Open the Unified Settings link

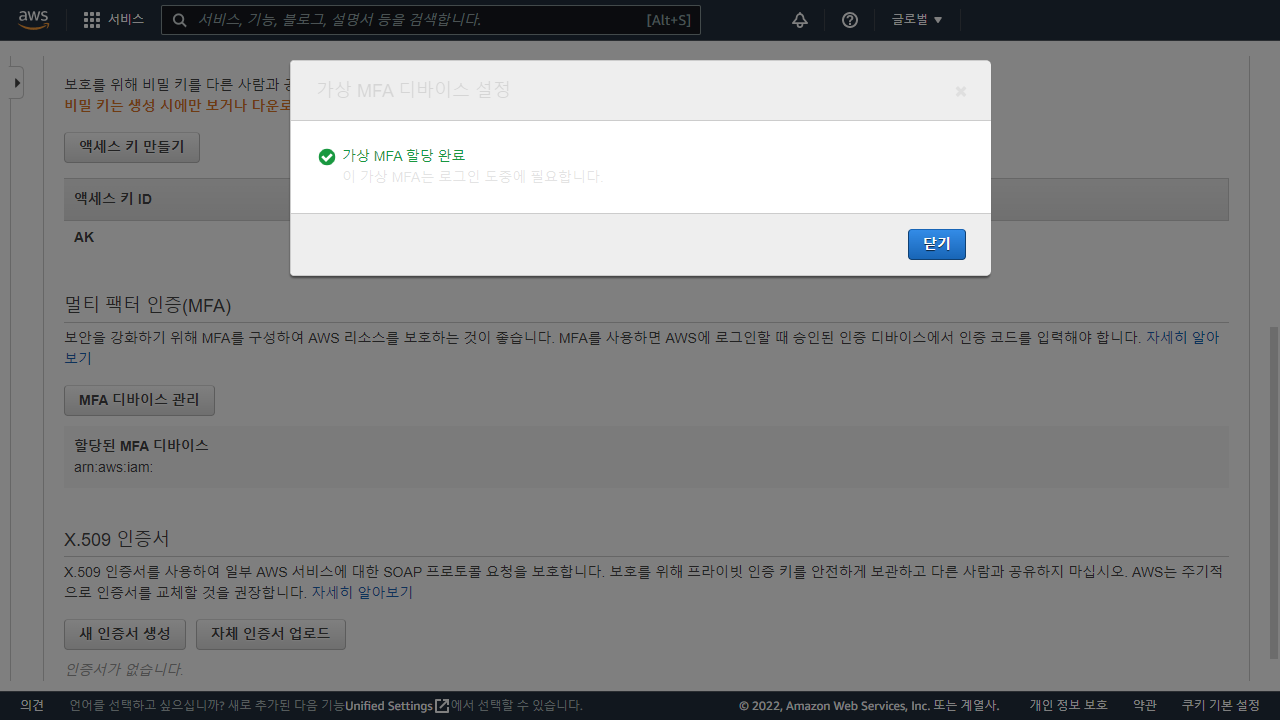[x=389, y=706]
